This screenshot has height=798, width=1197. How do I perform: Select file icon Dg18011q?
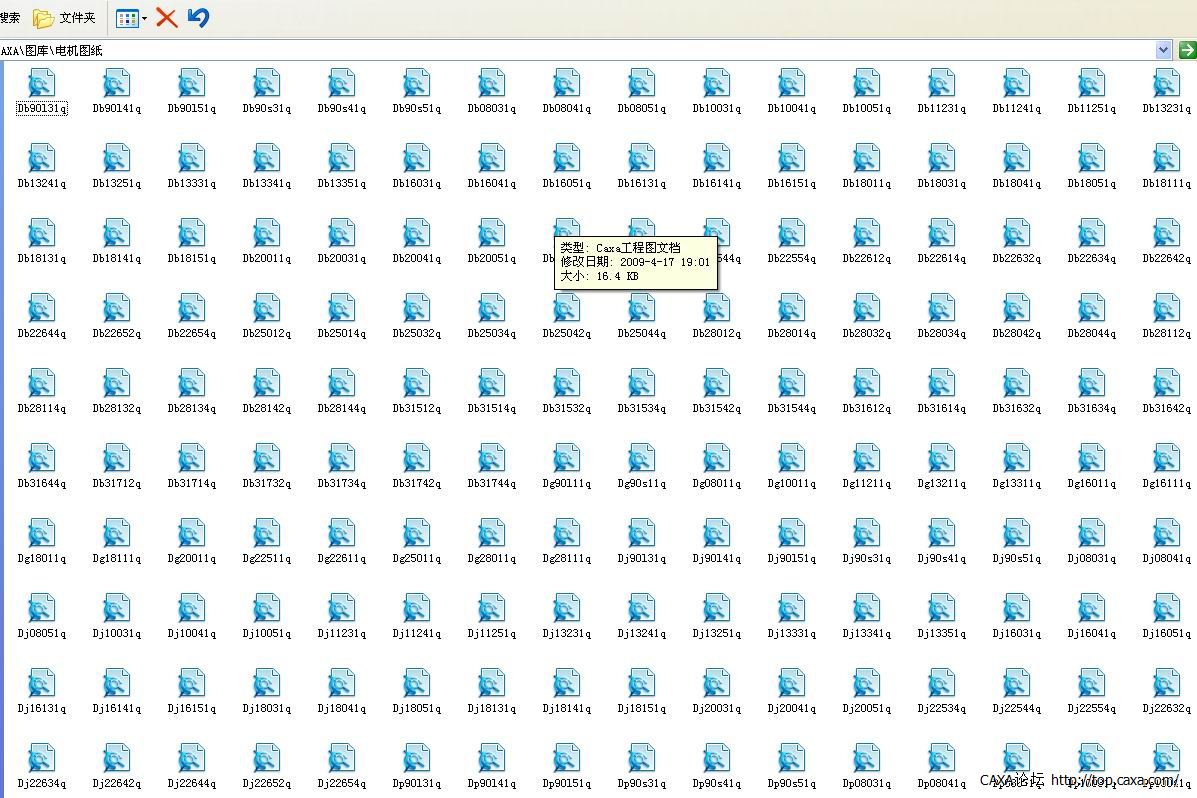pos(41,532)
